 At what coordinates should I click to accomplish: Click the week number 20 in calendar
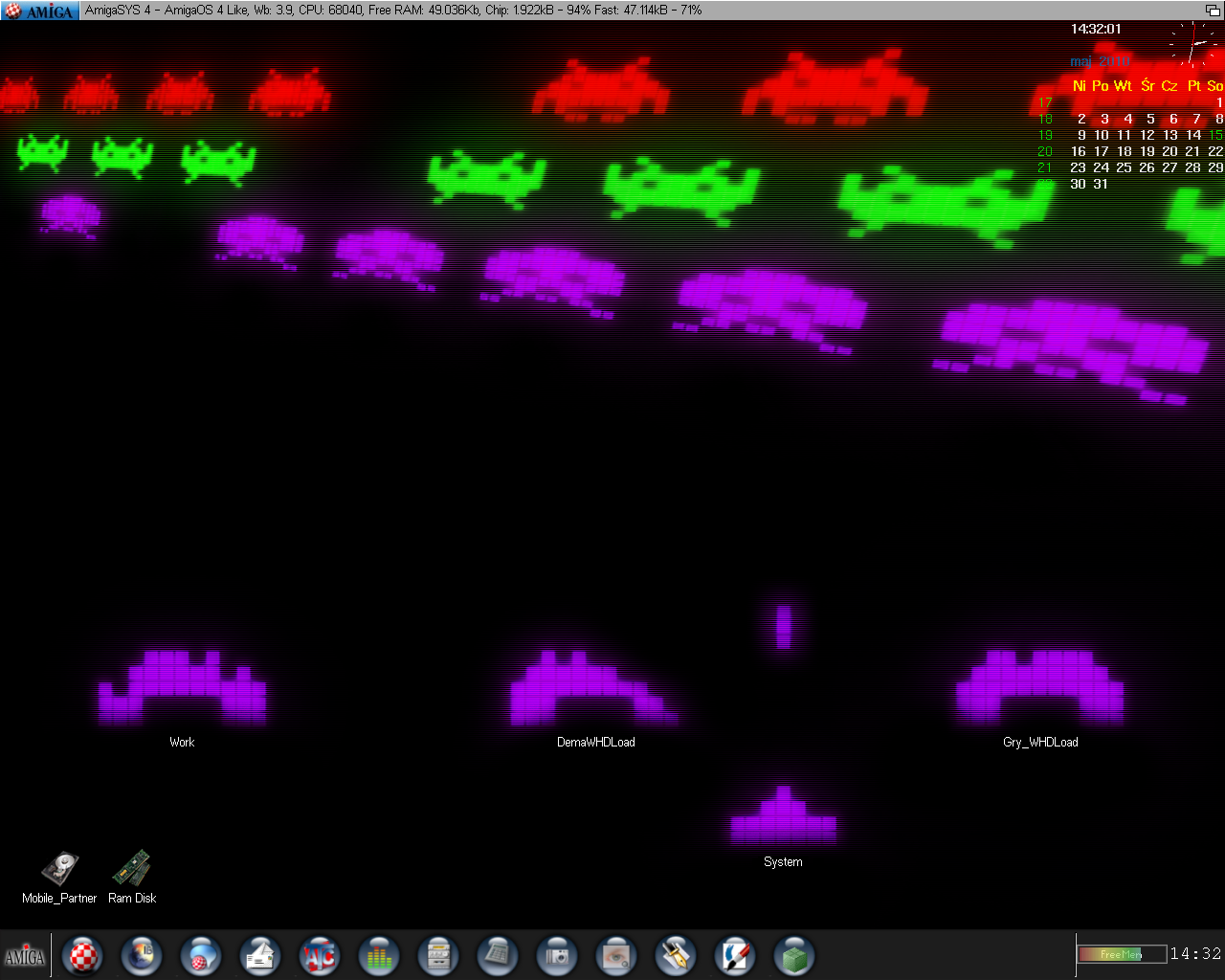tap(1045, 151)
